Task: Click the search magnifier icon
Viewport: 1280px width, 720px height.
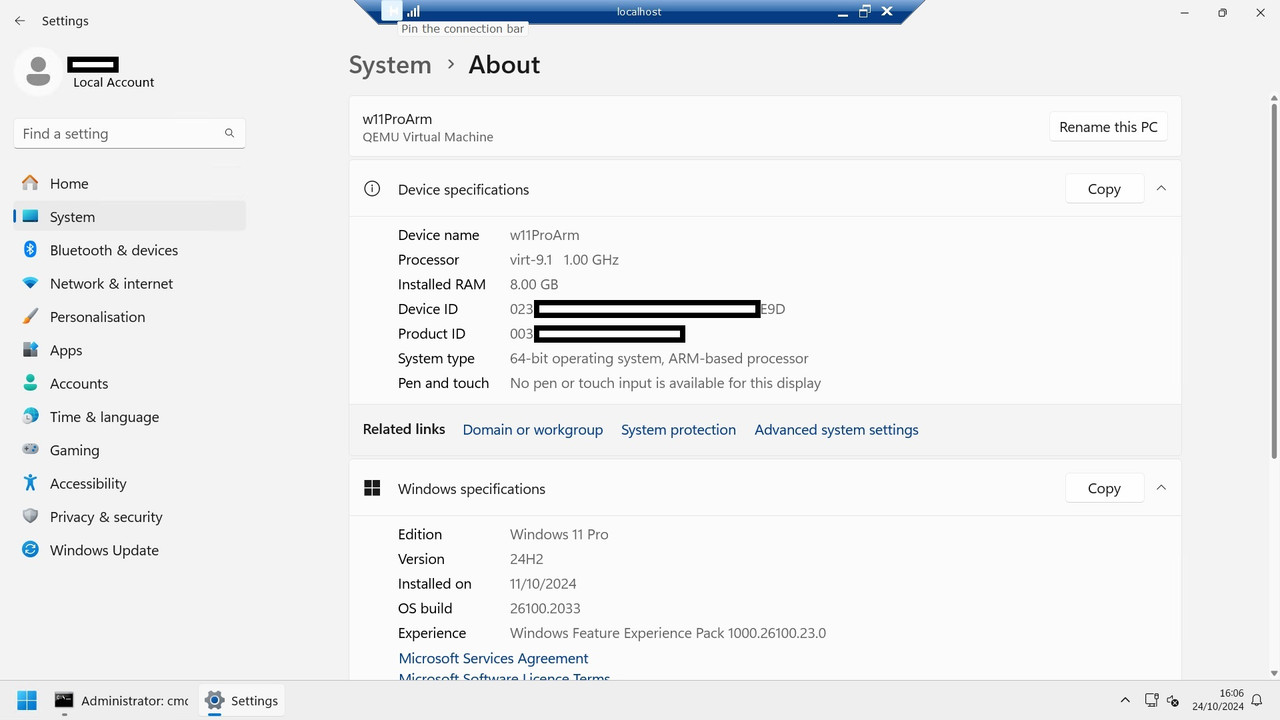Action: (229, 133)
